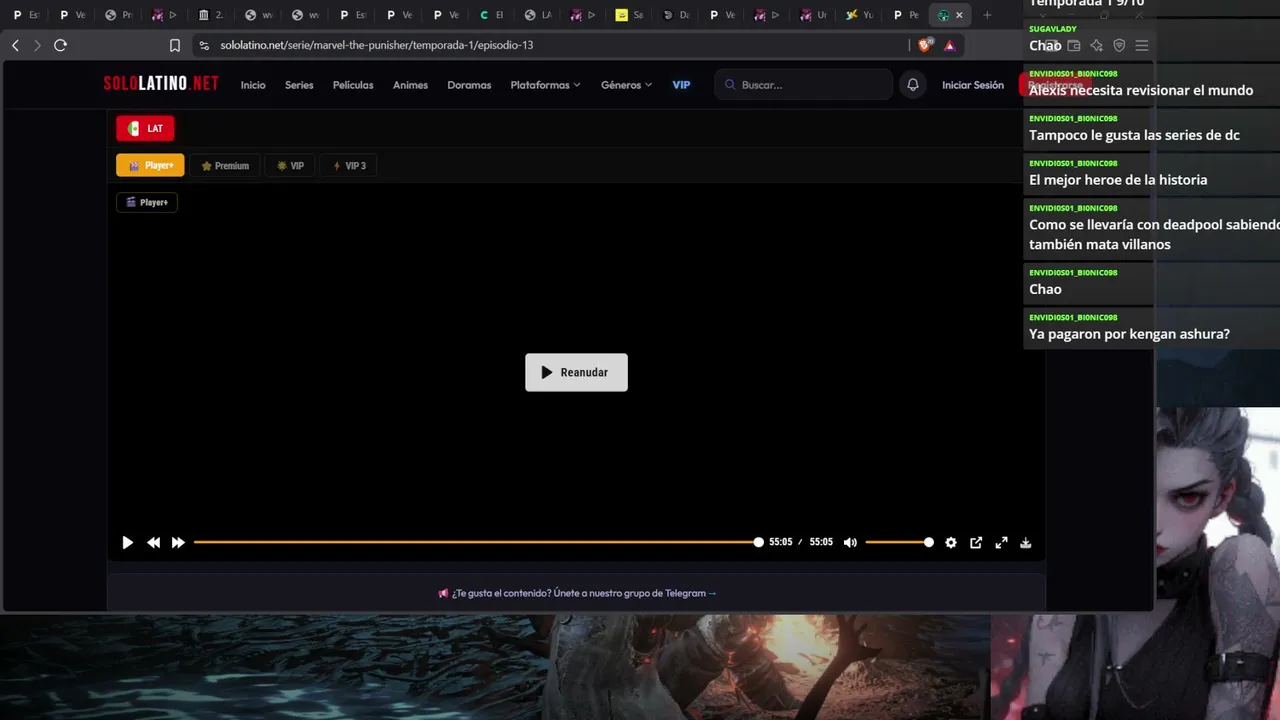Open video in pop-out window icon
The image size is (1280, 720).
tap(976, 542)
